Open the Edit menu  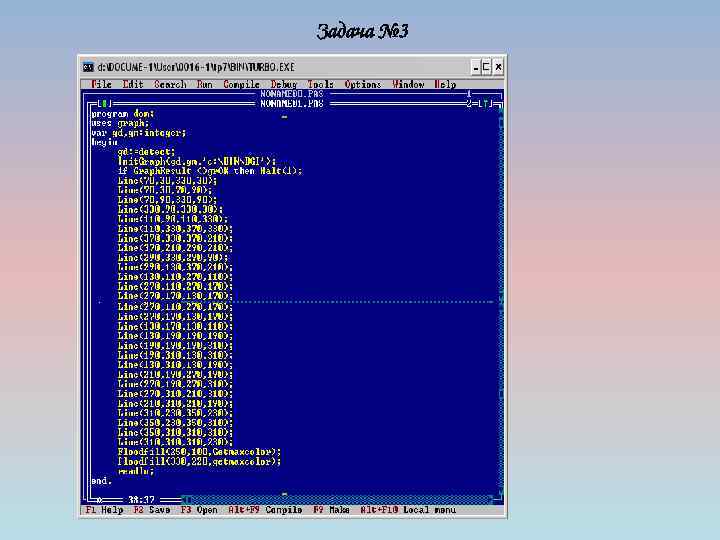[x=133, y=84]
